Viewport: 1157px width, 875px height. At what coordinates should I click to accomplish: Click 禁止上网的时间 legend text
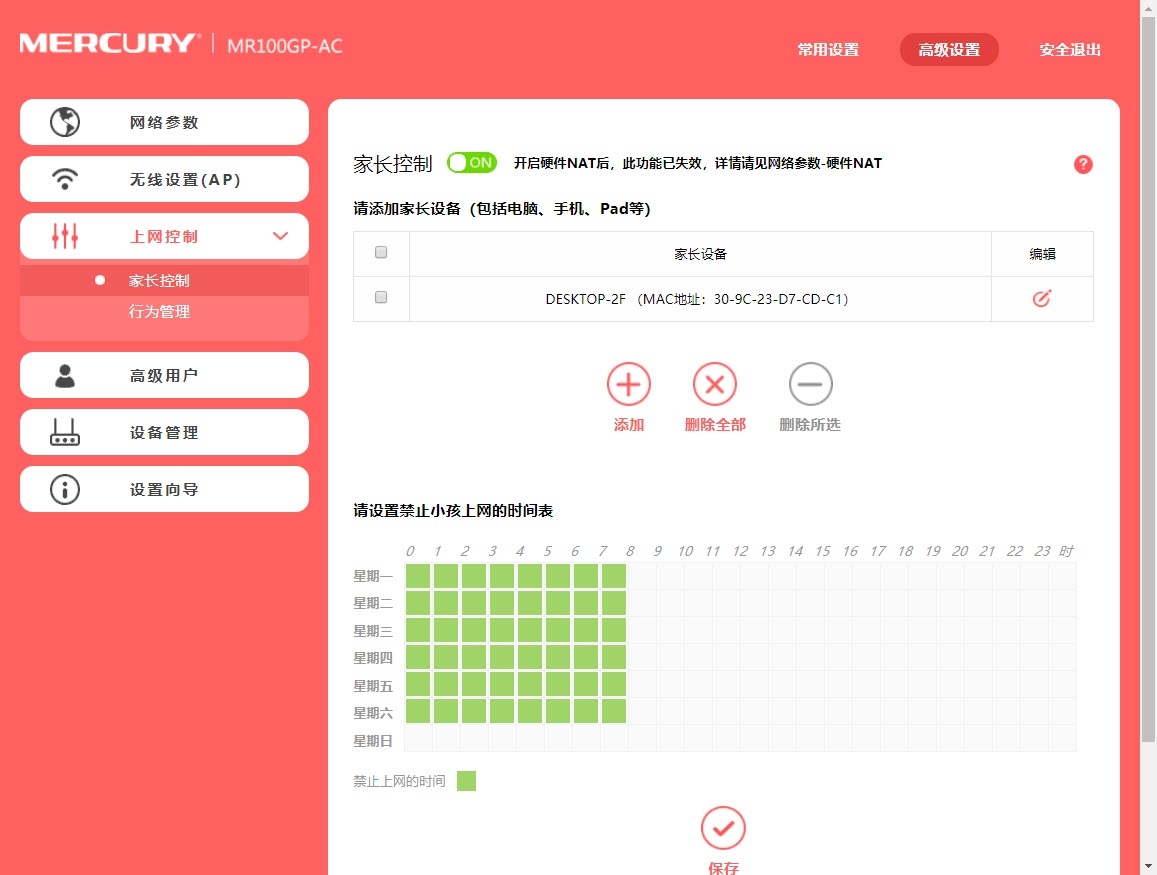click(x=399, y=781)
